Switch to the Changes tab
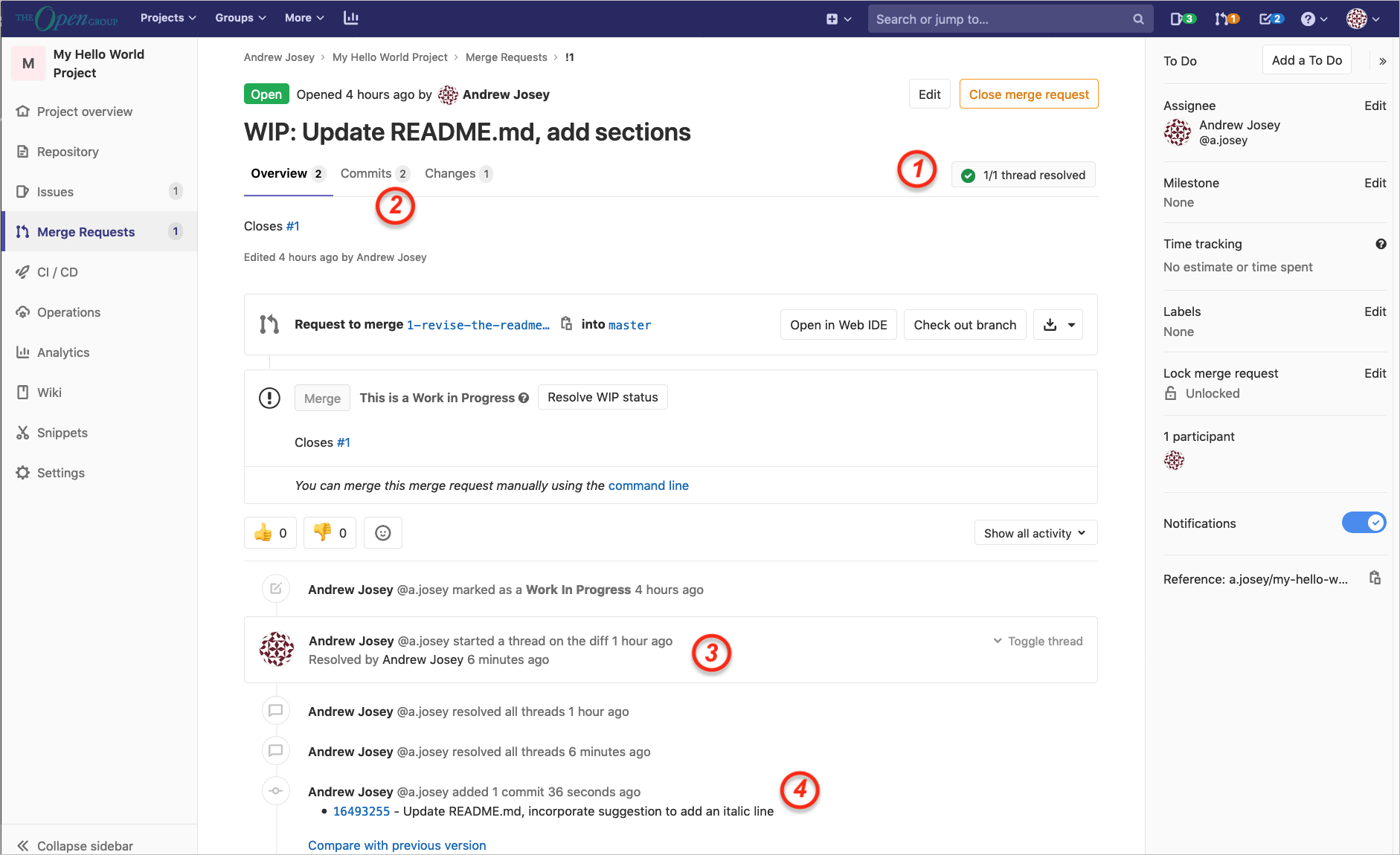Image resolution: width=1400 pixels, height=855 pixels. pyautogui.click(x=458, y=173)
